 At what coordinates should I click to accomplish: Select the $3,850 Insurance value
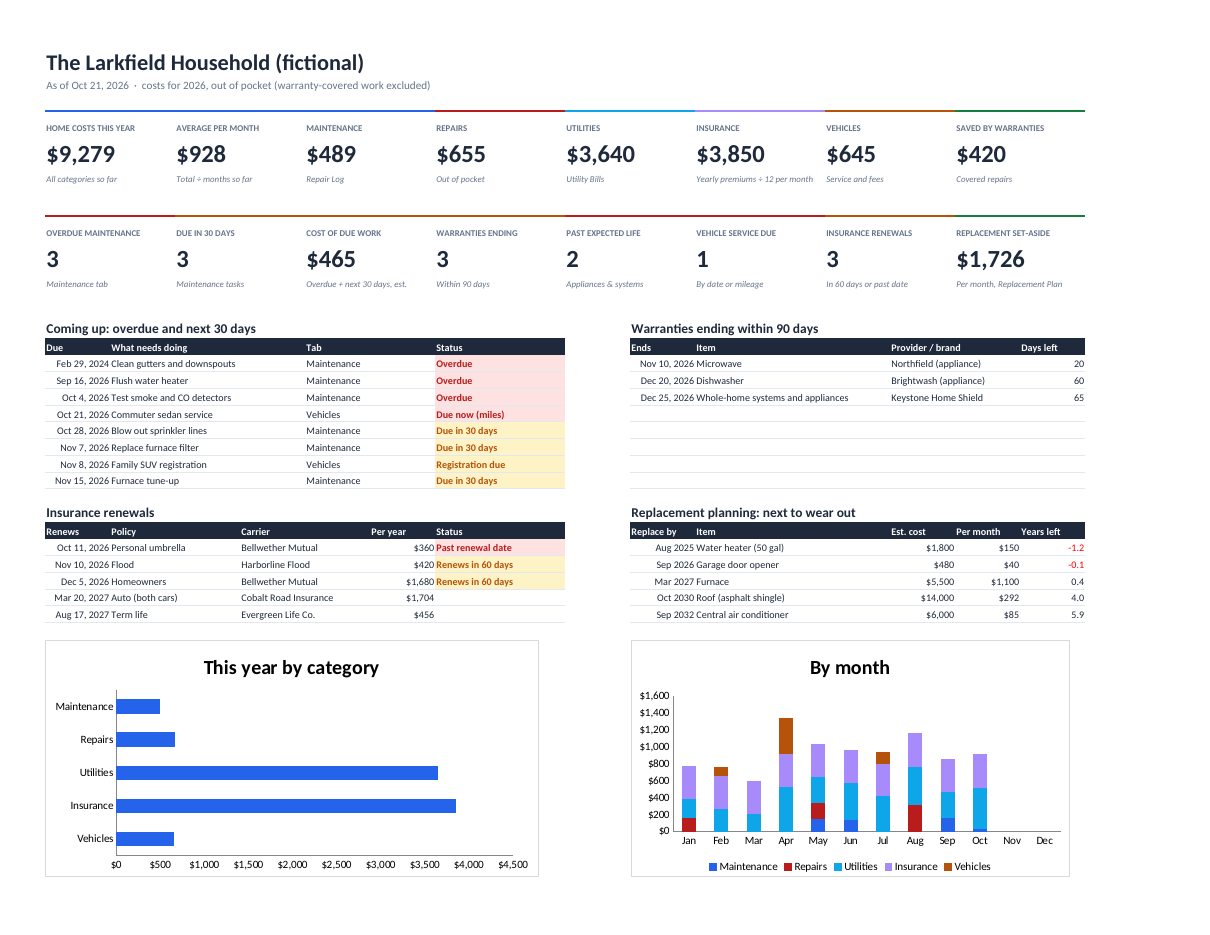(x=730, y=154)
